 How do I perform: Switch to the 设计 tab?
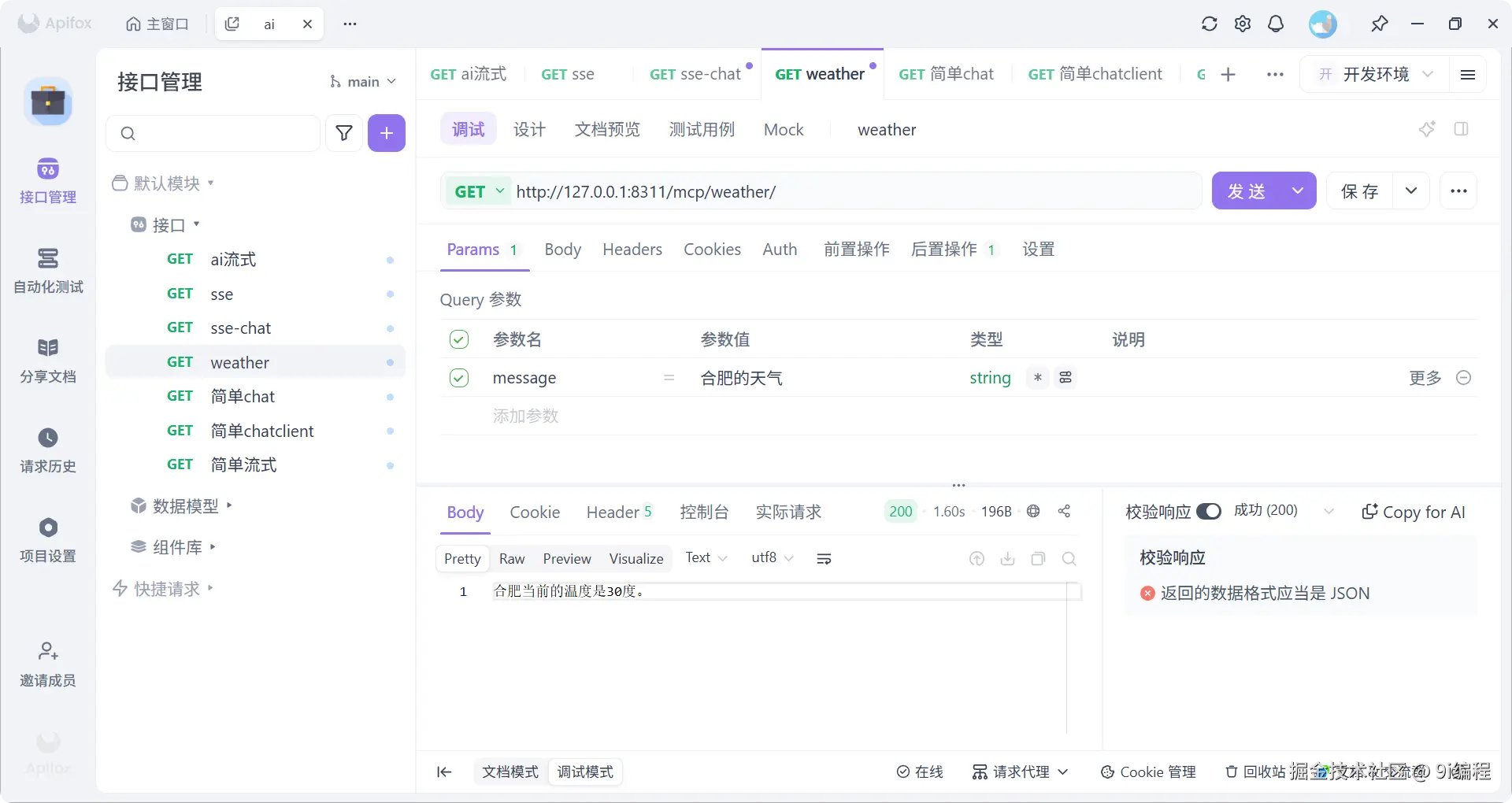click(x=529, y=129)
